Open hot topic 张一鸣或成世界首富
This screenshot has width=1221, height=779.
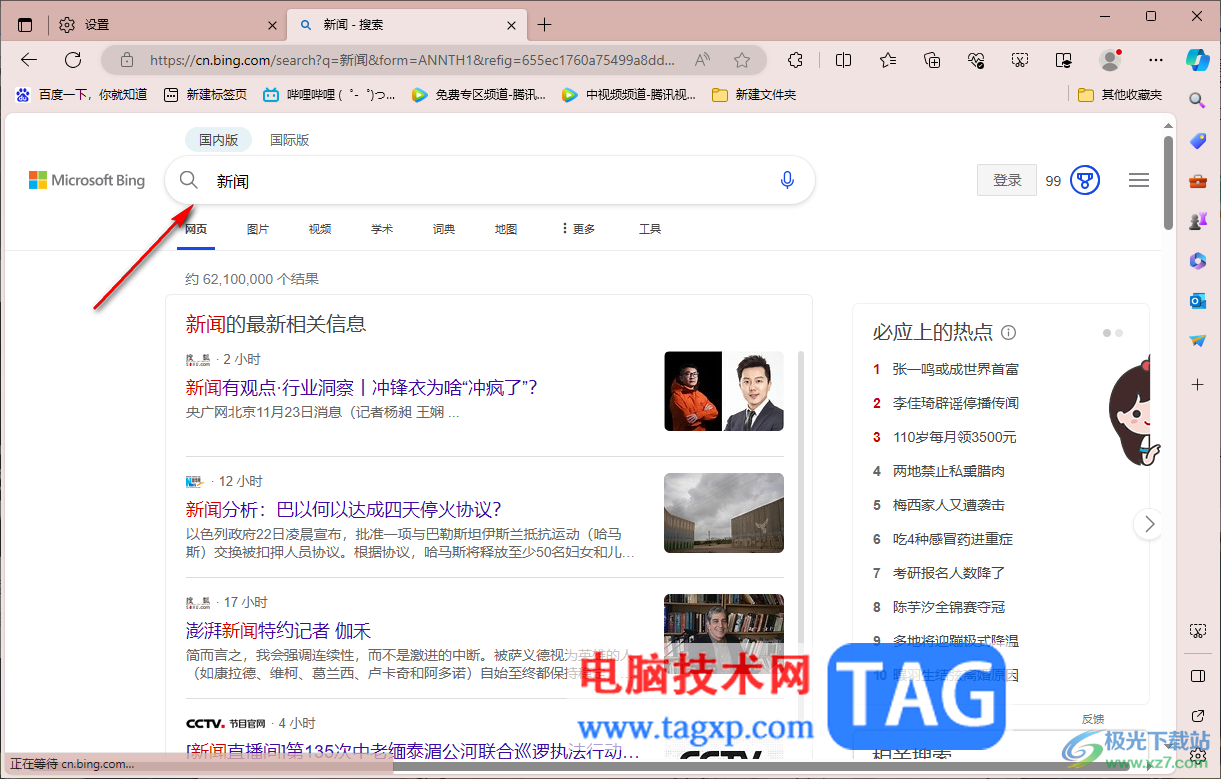(x=956, y=369)
